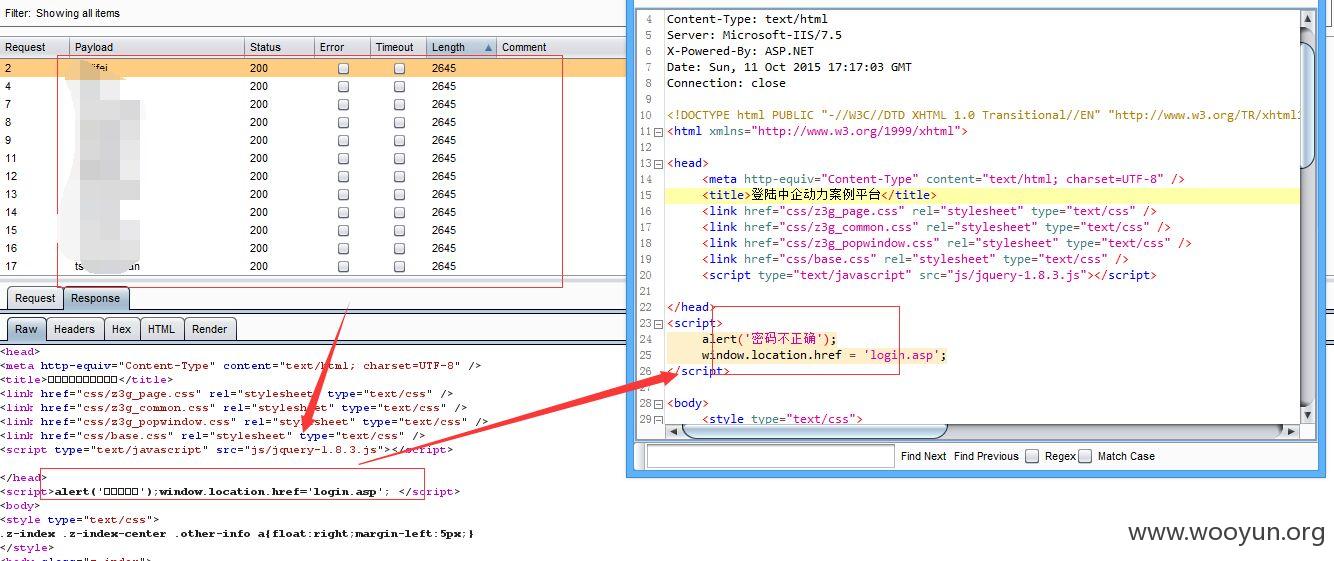Click 'Server: Microsoft-IIS/7.5' header line

754,35
